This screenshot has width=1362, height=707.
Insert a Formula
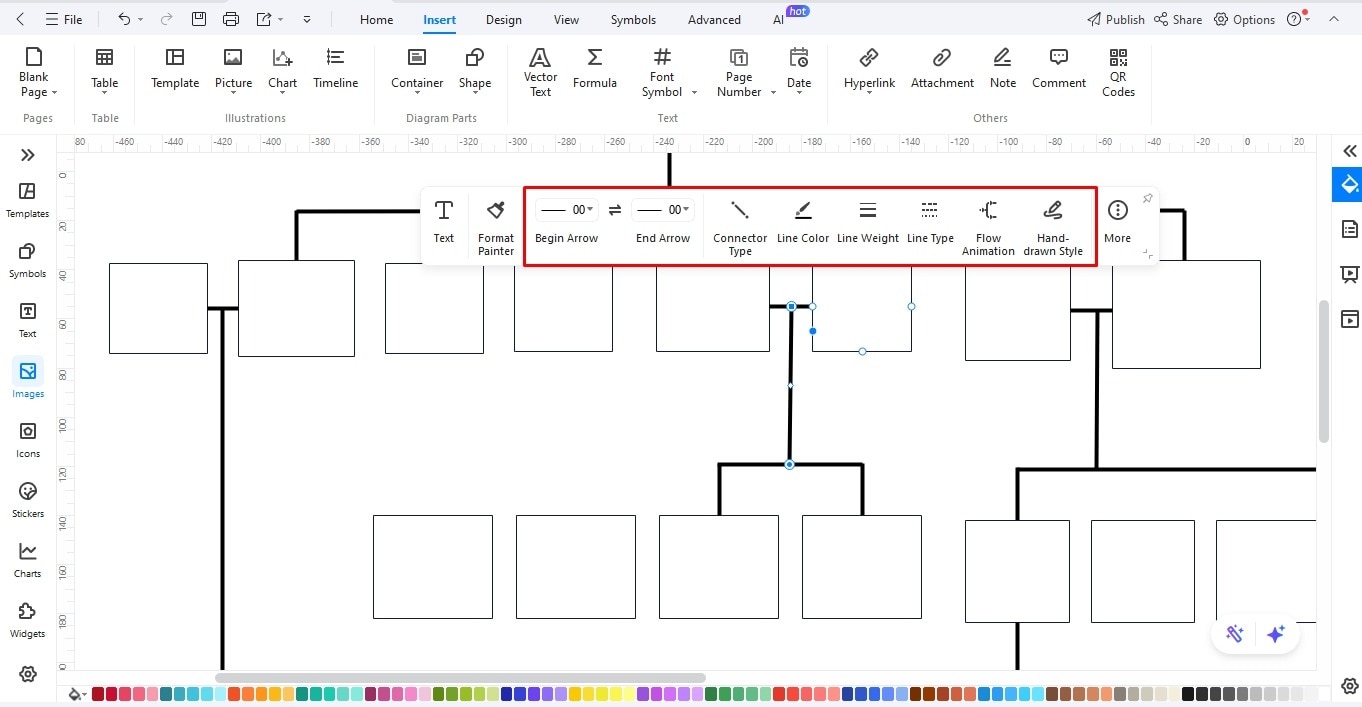594,70
